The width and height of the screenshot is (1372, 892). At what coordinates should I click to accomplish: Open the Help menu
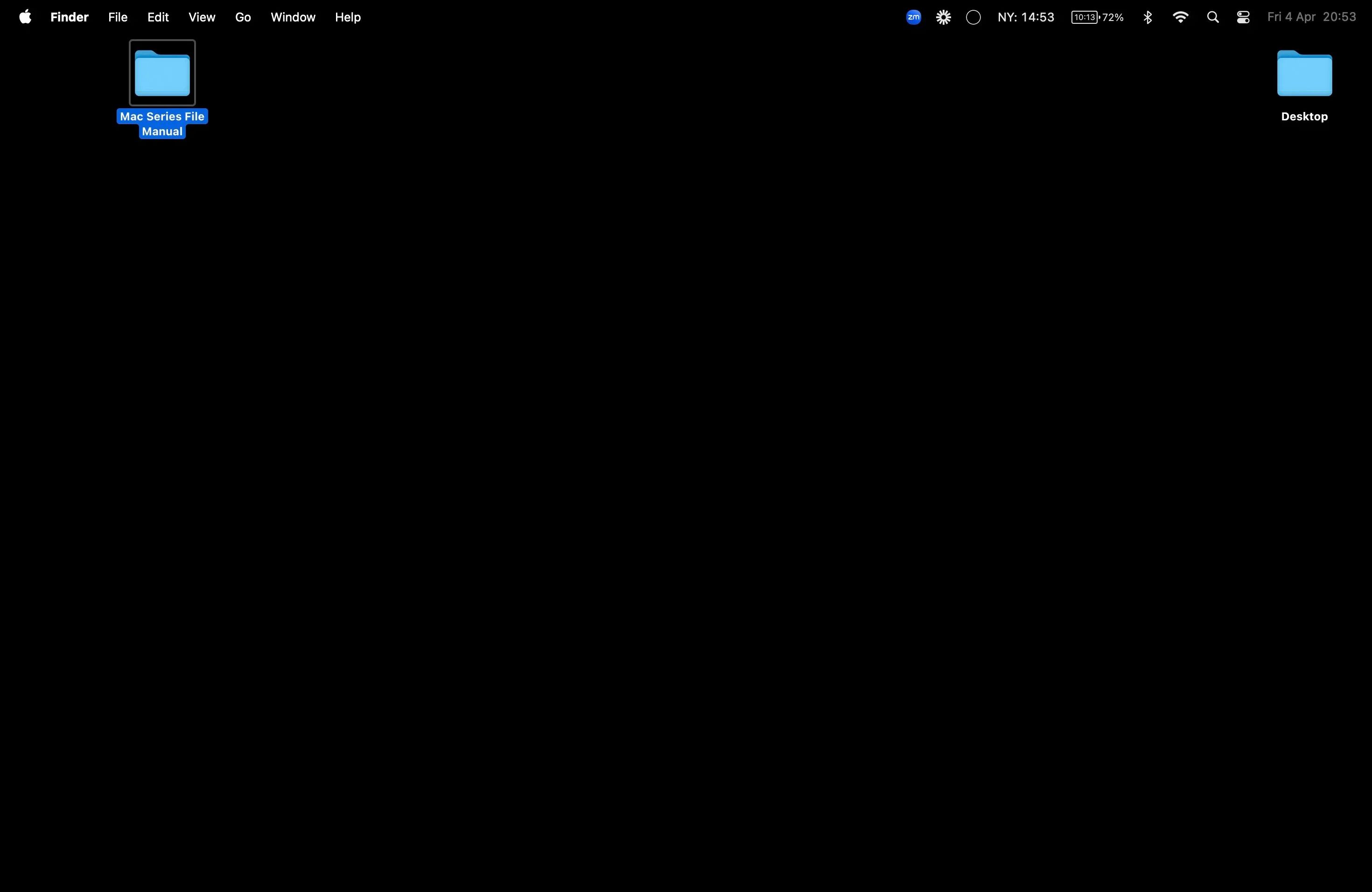[348, 17]
